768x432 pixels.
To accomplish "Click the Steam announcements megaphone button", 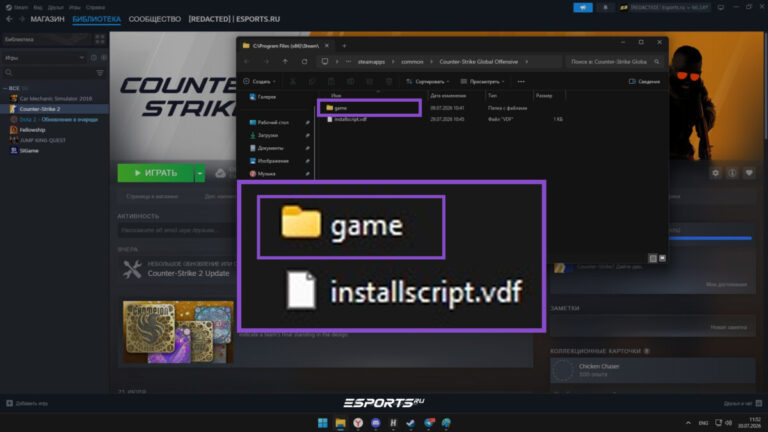I will coord(583,7).
